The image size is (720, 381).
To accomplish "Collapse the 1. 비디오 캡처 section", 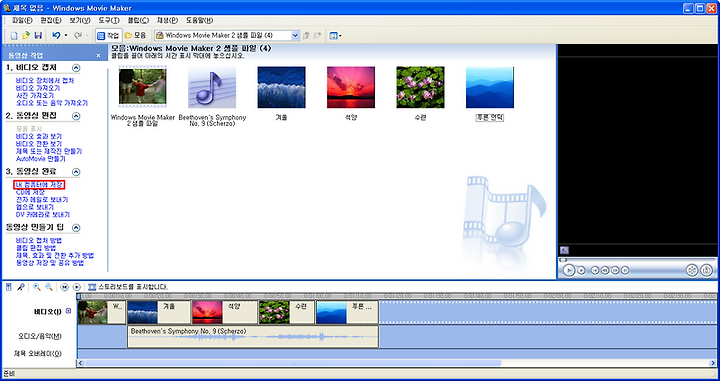I will [76, 68].
